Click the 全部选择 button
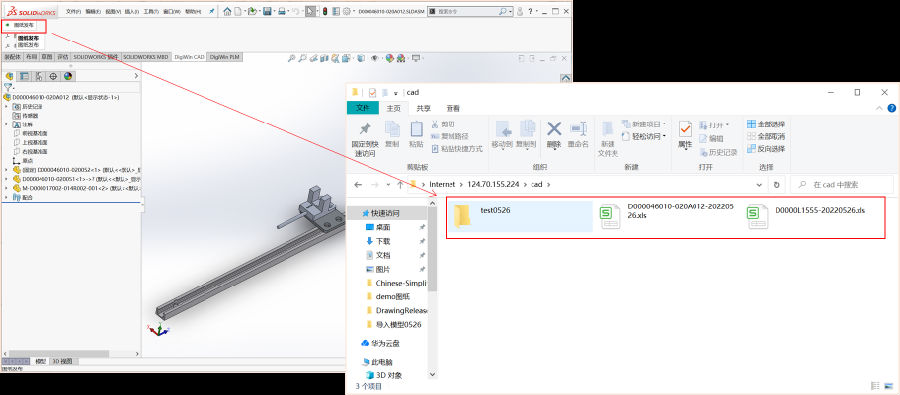This screenshot has height=395, width=900. point(766,124)
